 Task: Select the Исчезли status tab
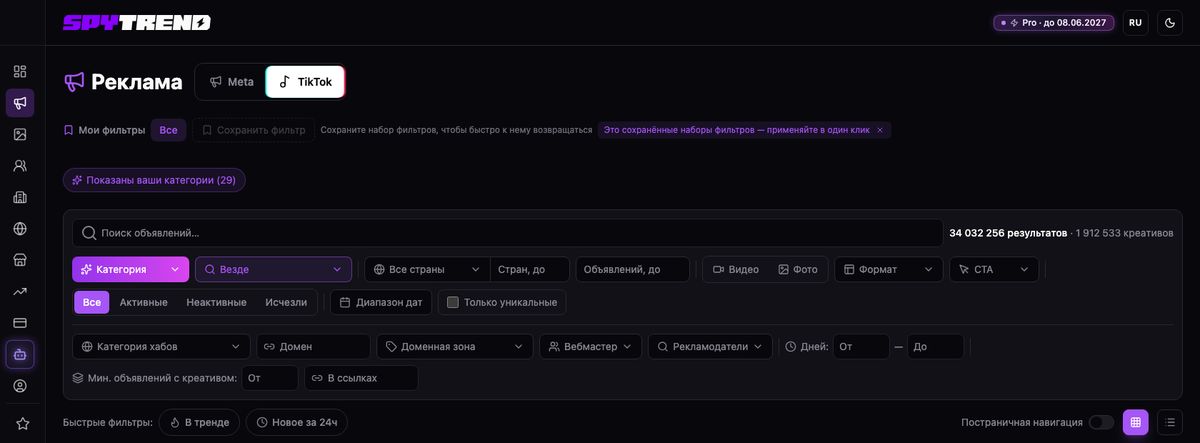286,302
